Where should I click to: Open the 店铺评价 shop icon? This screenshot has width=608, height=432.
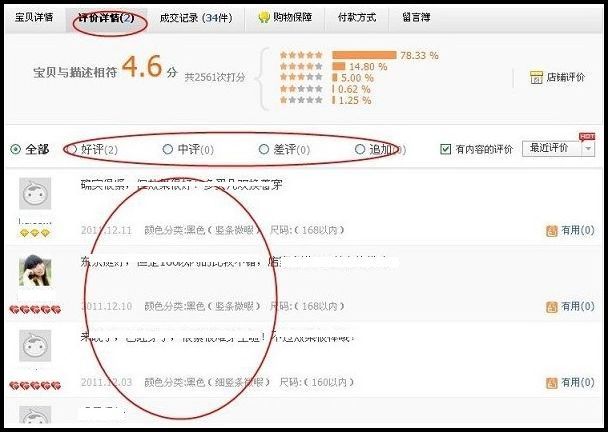pos(536,77)
